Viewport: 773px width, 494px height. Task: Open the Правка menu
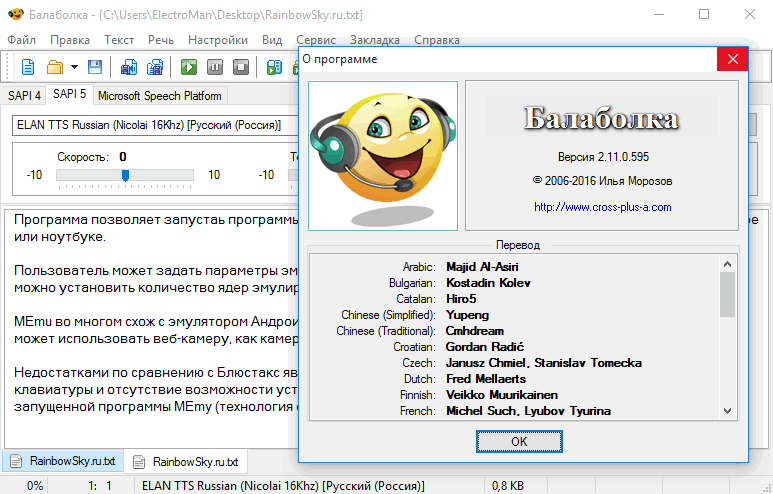click(x=70, y=40)
